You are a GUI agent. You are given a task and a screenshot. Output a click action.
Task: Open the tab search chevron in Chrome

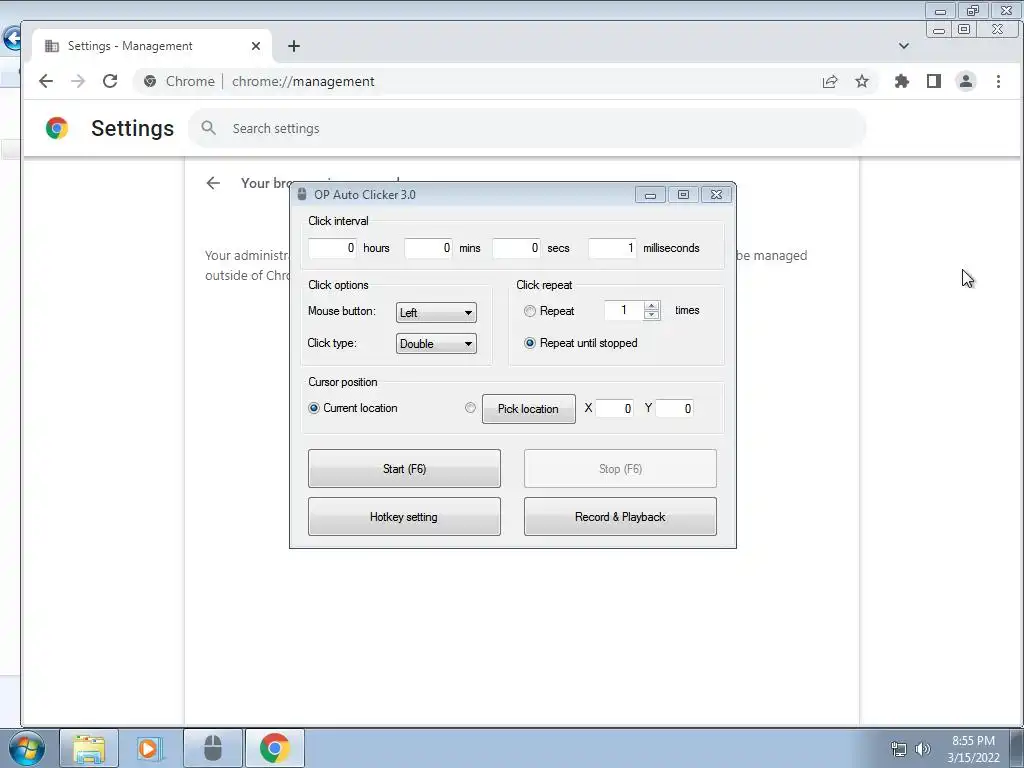tap(904, 46)
